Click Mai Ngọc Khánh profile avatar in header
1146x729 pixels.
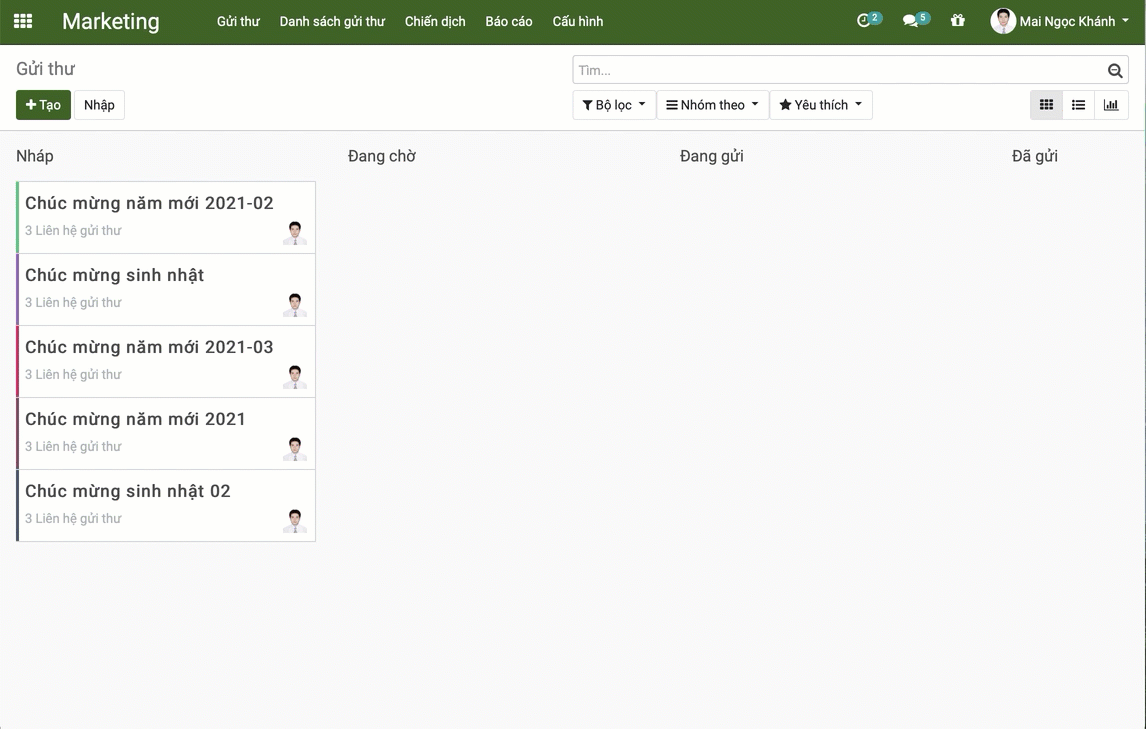[x=1003, y=21]
